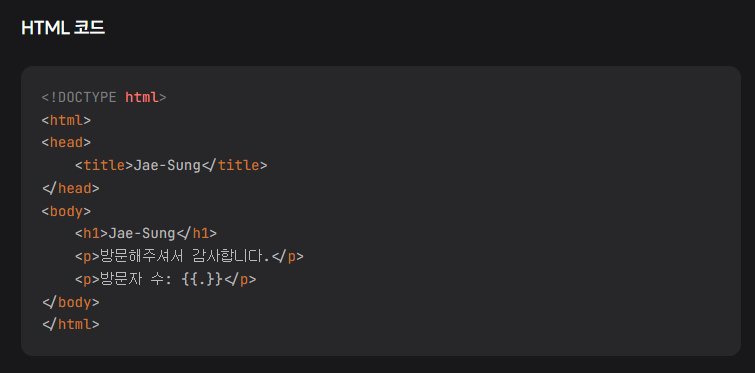755x373 pixels.
Task: Click the opening h1 tag
Action: click(91, 233)
